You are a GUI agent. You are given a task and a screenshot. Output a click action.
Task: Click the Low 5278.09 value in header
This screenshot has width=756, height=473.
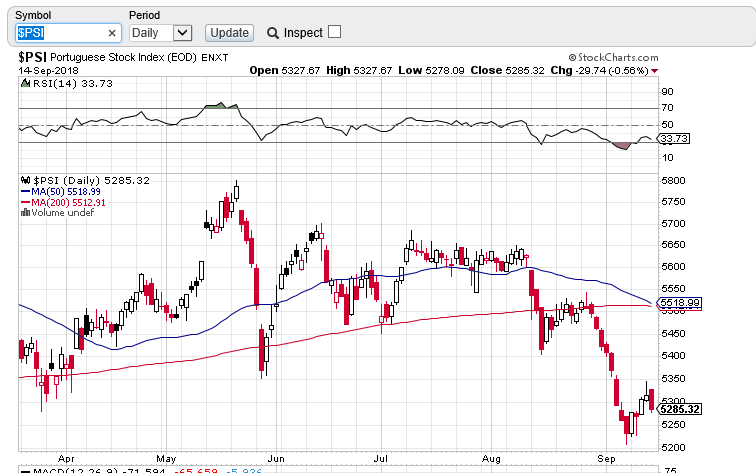[431, 70]
